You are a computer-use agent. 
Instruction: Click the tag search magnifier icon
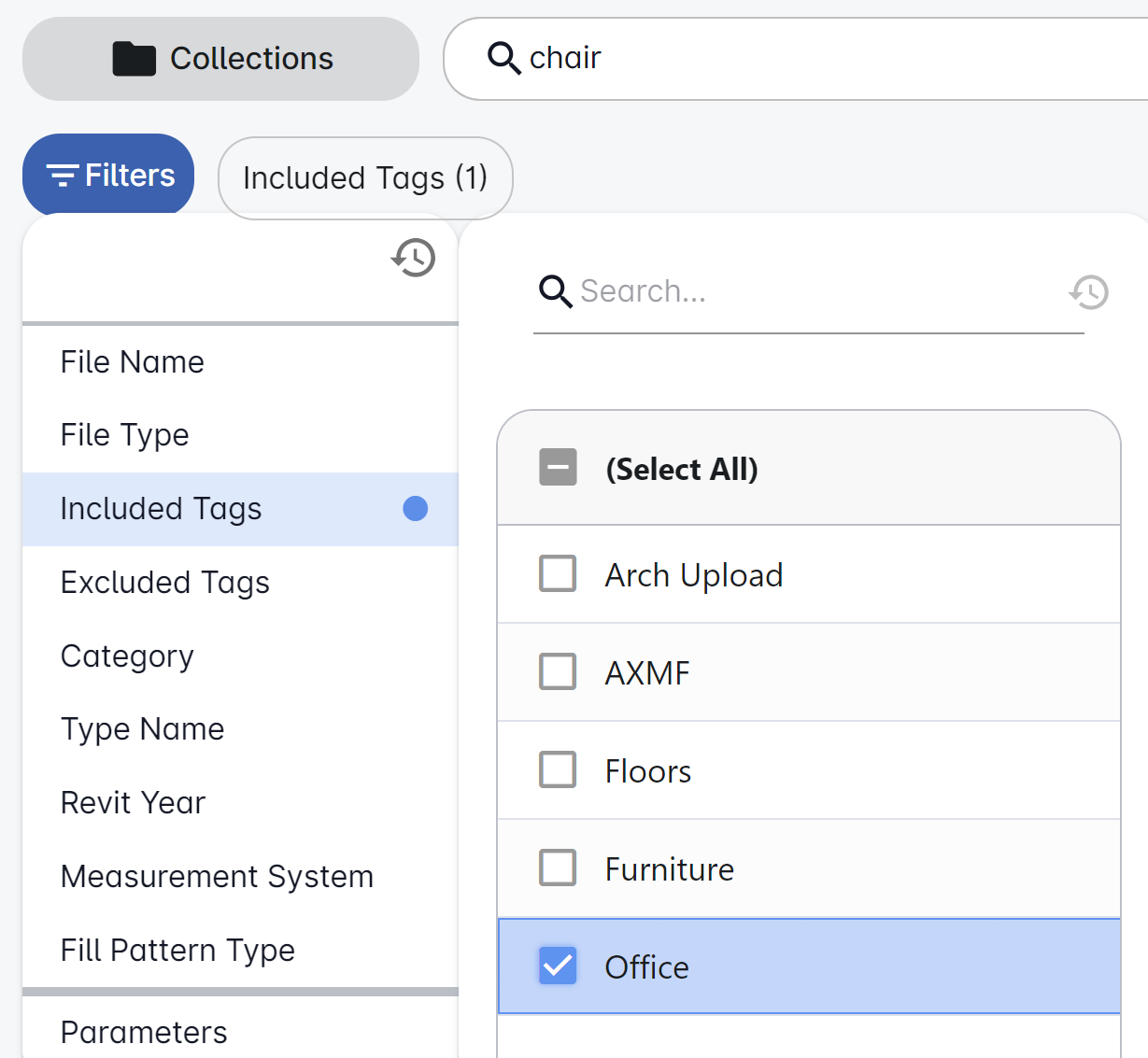(x=555, y=291)
